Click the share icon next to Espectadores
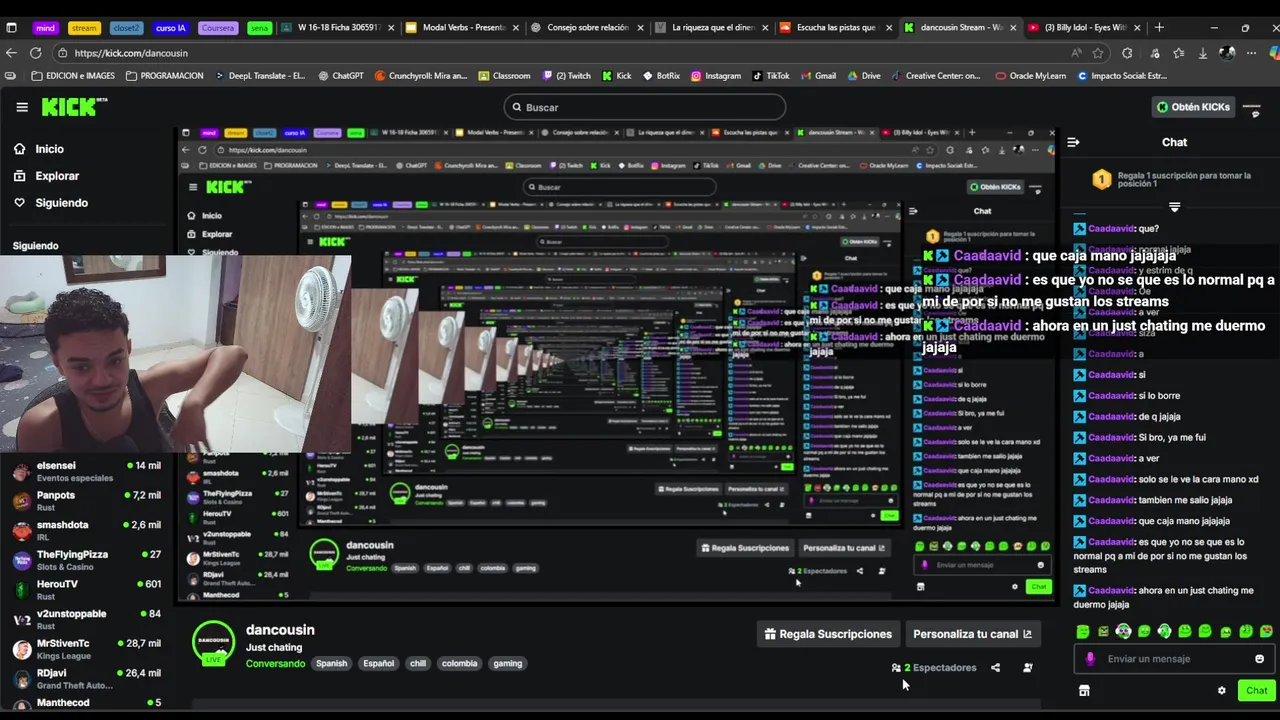The image size is (1280, 720). [x=995, y=668]
